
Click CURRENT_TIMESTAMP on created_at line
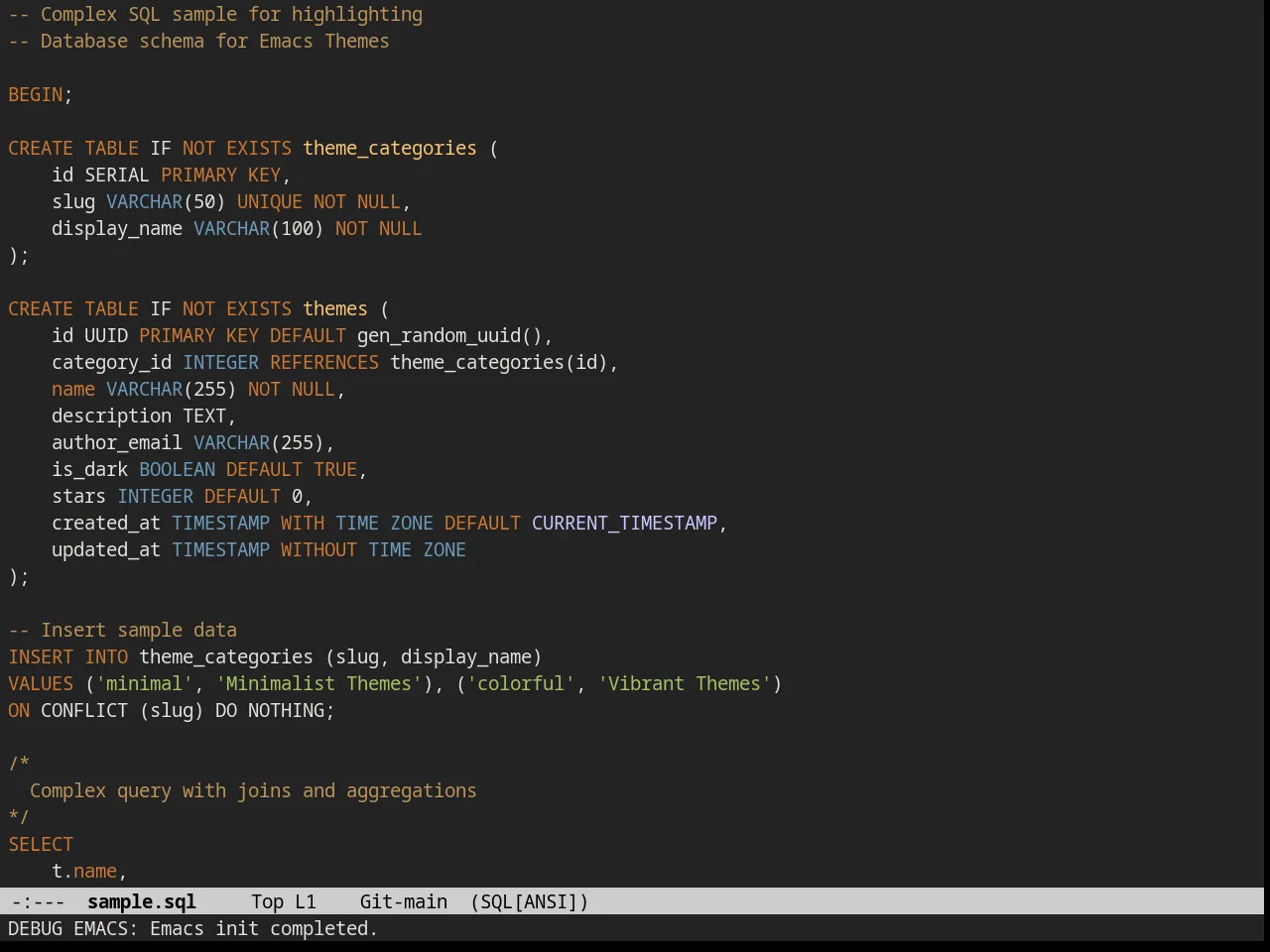(x=624, y=523)
